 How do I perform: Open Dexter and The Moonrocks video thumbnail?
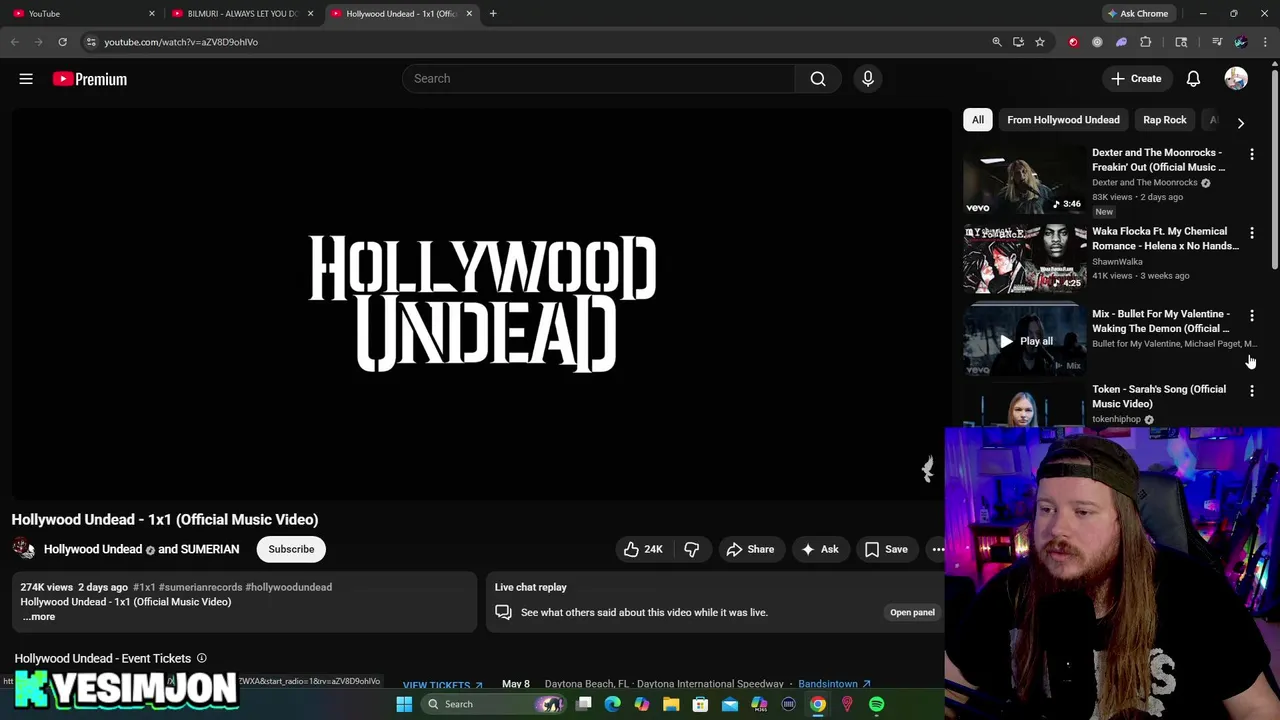point(1024,180)
